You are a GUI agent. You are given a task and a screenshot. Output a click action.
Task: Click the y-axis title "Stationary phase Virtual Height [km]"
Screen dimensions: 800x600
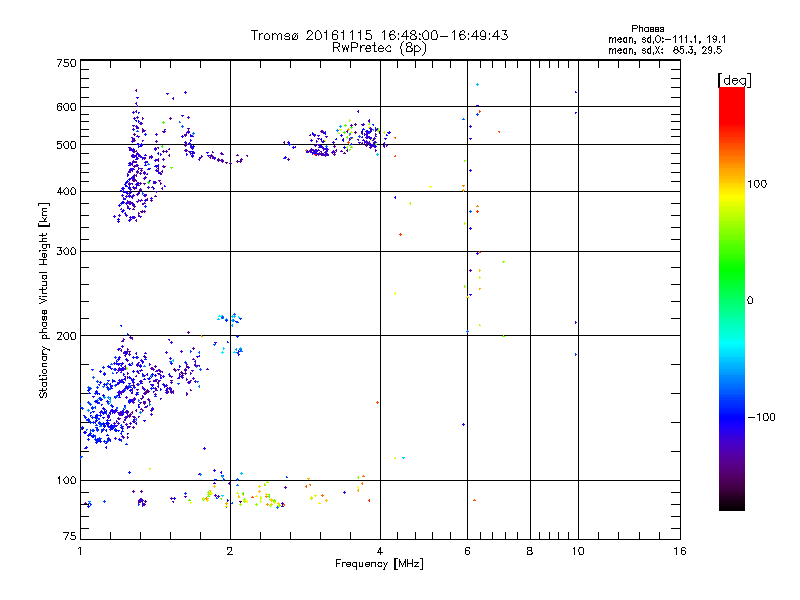[x=44, y=300]
